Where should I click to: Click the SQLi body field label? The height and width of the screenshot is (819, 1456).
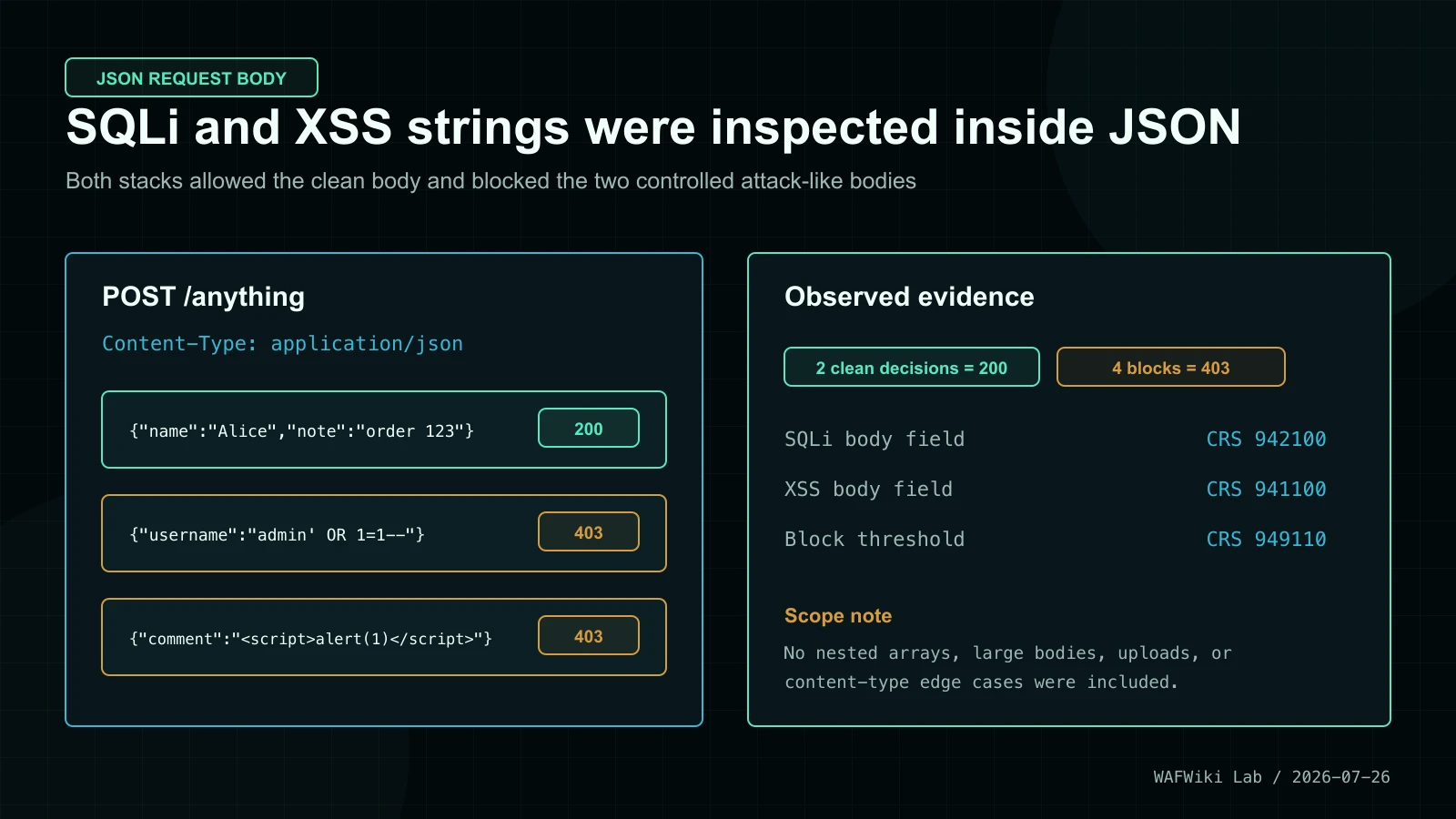pyautogui.click(x=875, y=439)
